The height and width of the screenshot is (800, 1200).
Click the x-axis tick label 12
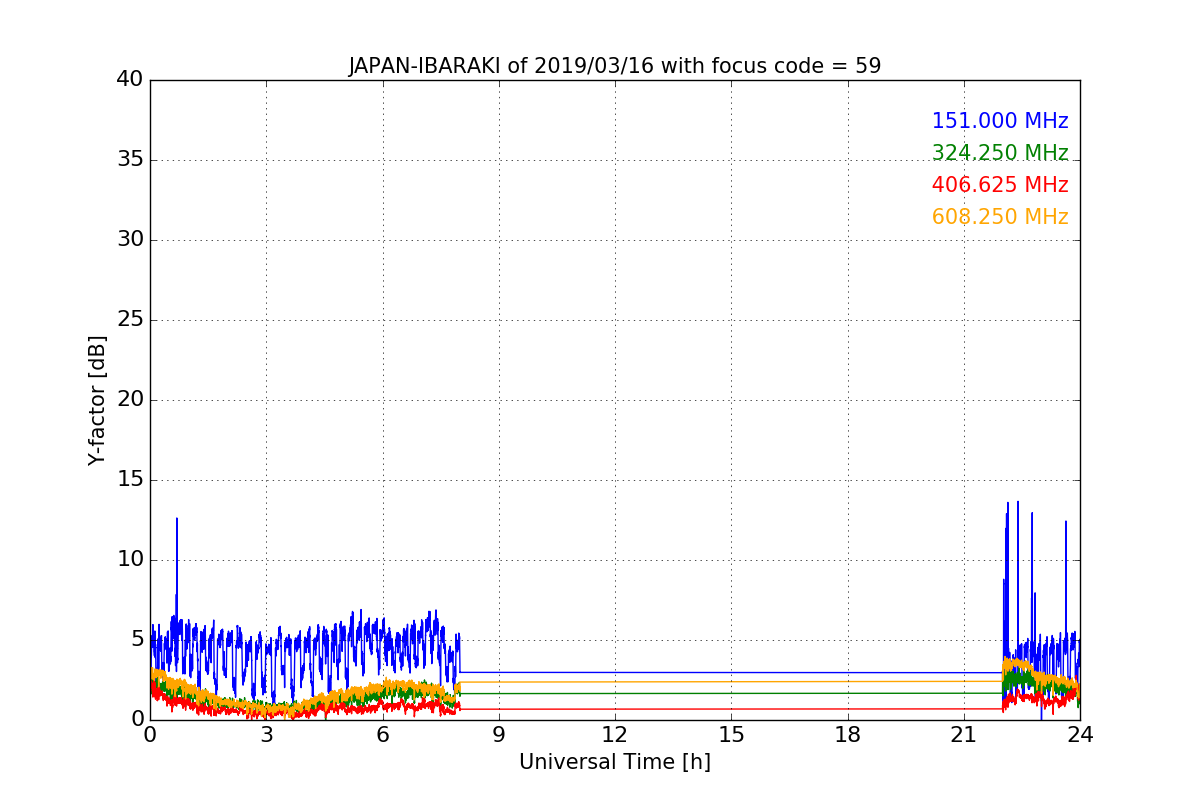615,734
